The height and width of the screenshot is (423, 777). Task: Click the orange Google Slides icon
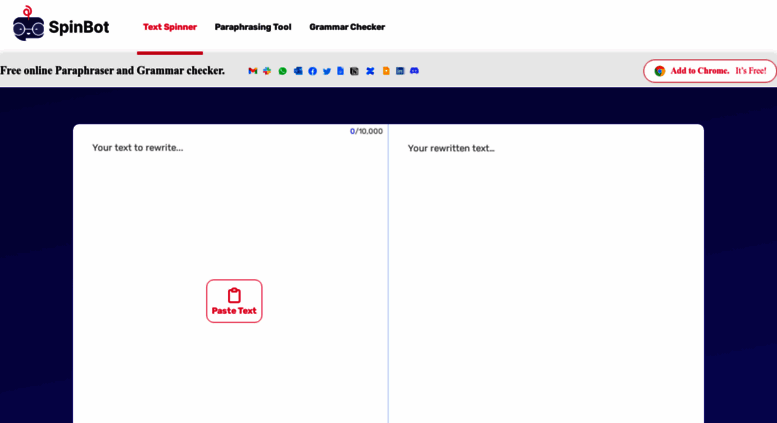(x=386, y=71)
